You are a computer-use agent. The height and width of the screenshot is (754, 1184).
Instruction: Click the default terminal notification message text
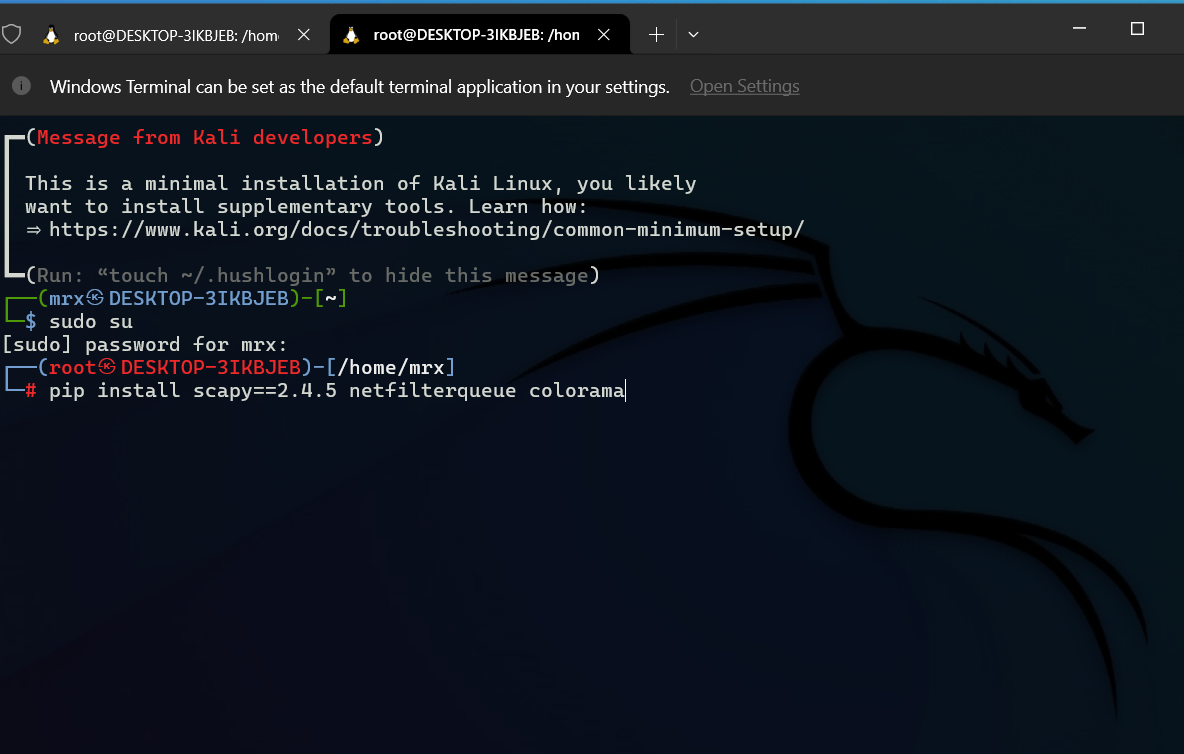[359, 87]
